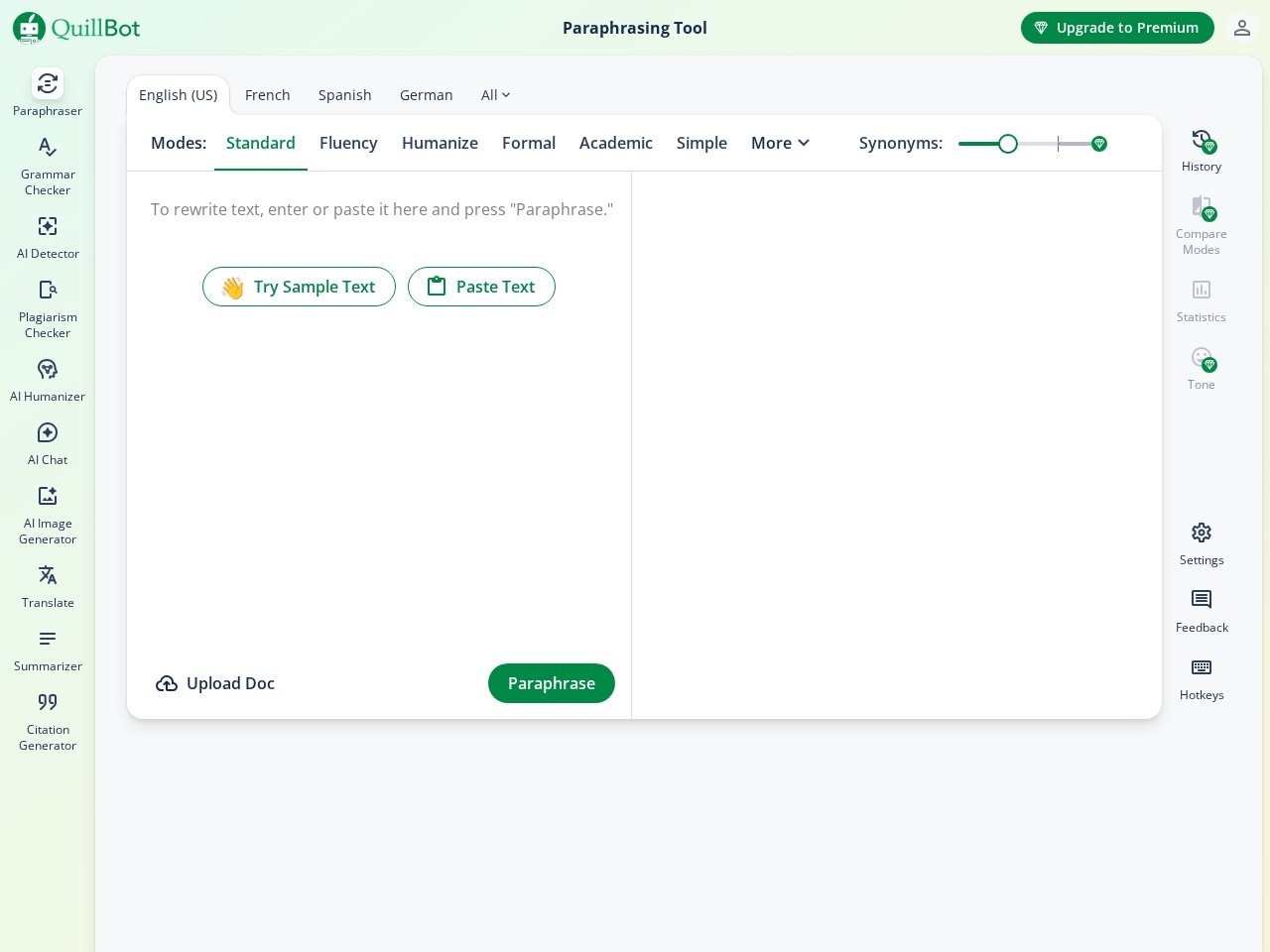
Task: Launch the Plagiarism Checker
Action: click(48, 308)
